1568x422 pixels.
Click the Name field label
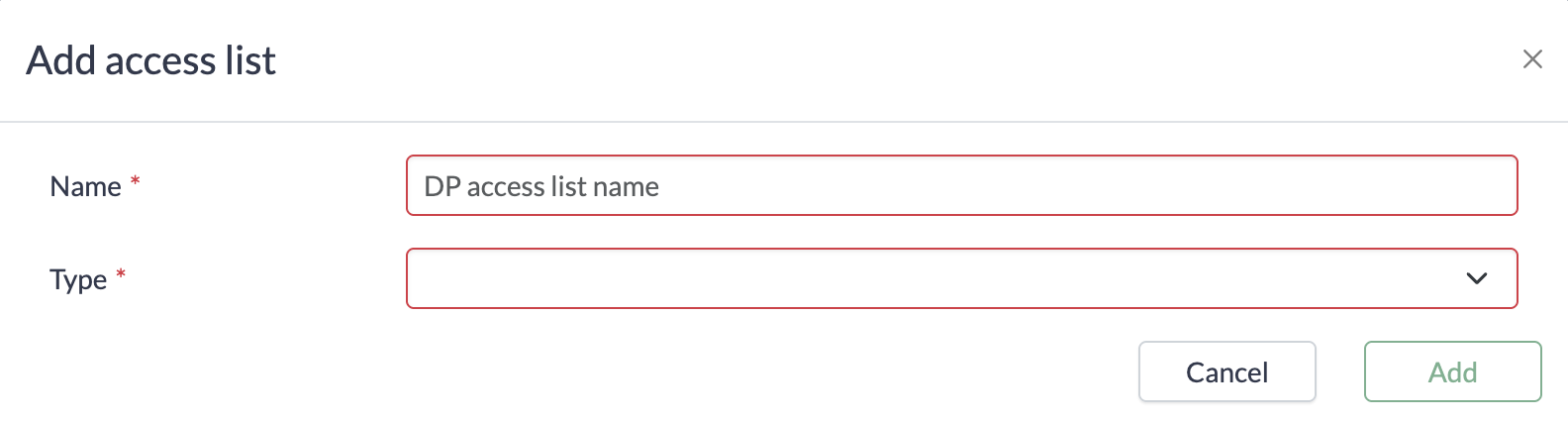coord(85,186)
